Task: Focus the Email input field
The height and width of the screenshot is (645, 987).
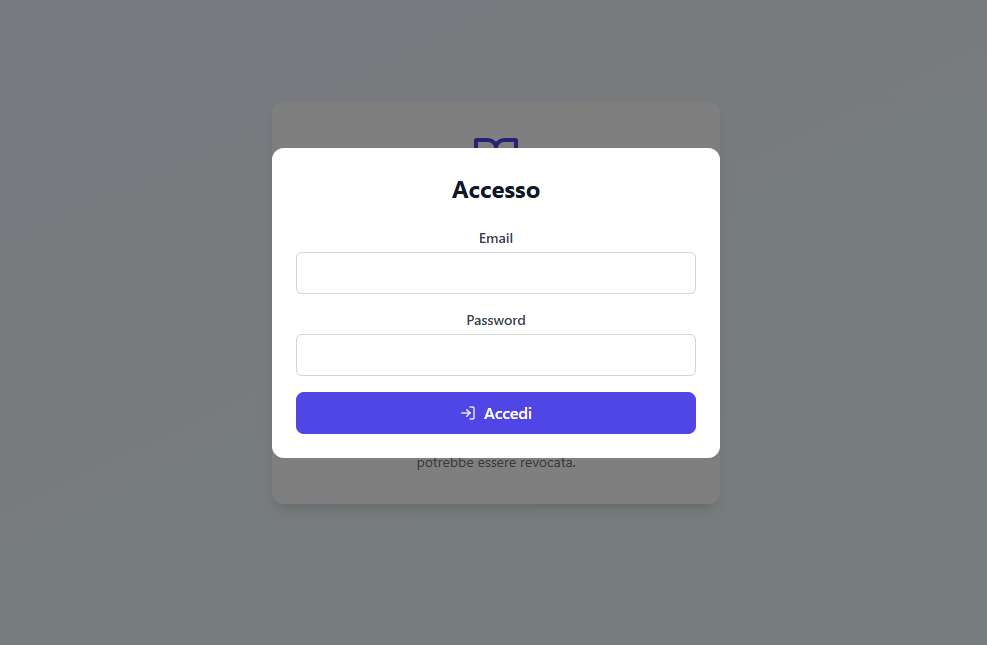Action: pos(496,273)
